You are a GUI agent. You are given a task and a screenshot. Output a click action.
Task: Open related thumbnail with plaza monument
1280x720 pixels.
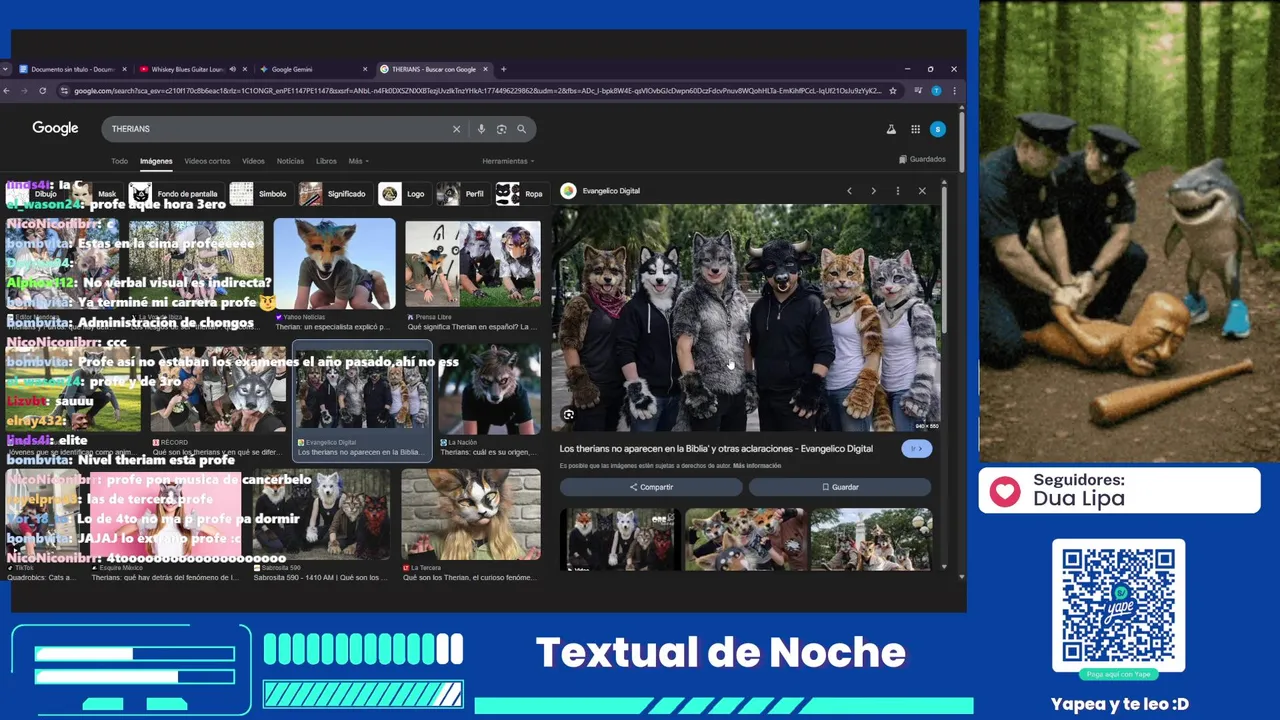[x=871, y=539]
